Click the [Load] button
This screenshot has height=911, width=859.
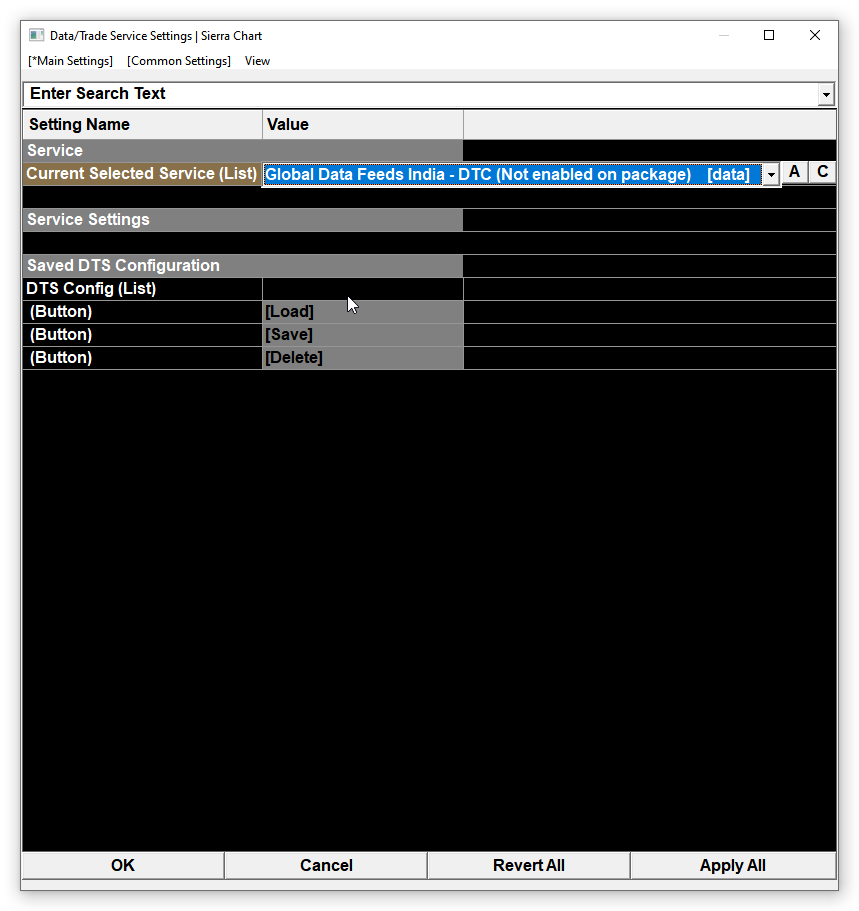tap(363, 312)
